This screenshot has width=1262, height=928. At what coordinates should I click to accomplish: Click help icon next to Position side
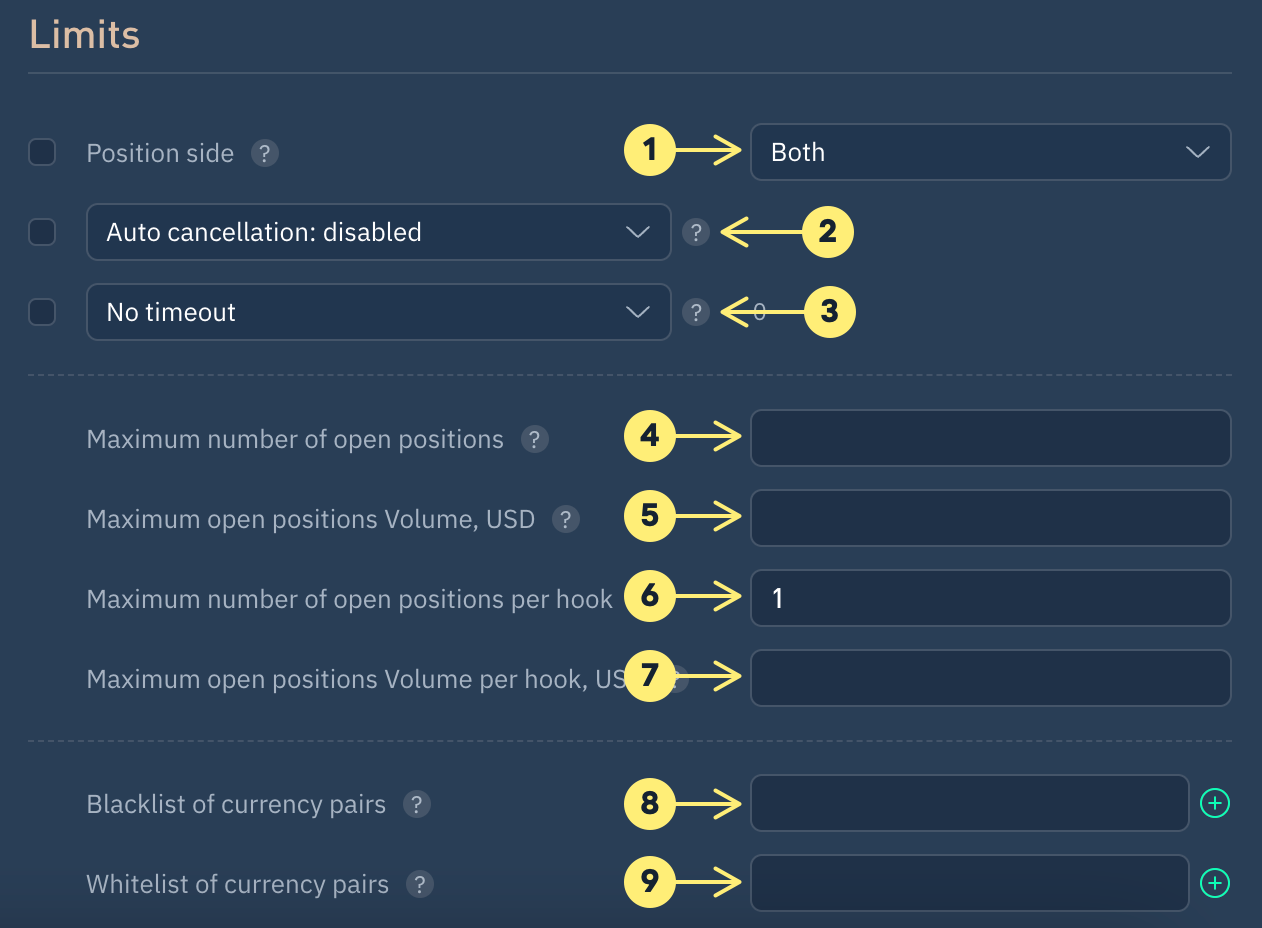coord(264,153)
